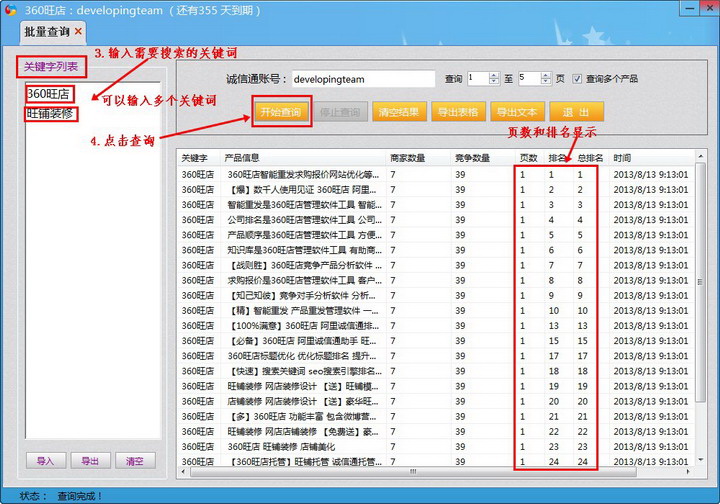
Task: Sort by the 页数 column header
Action: click(529, 158)
